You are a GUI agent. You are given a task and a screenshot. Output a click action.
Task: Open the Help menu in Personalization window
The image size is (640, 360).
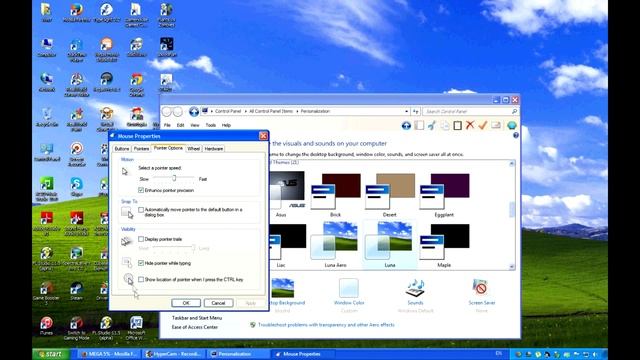226,125
